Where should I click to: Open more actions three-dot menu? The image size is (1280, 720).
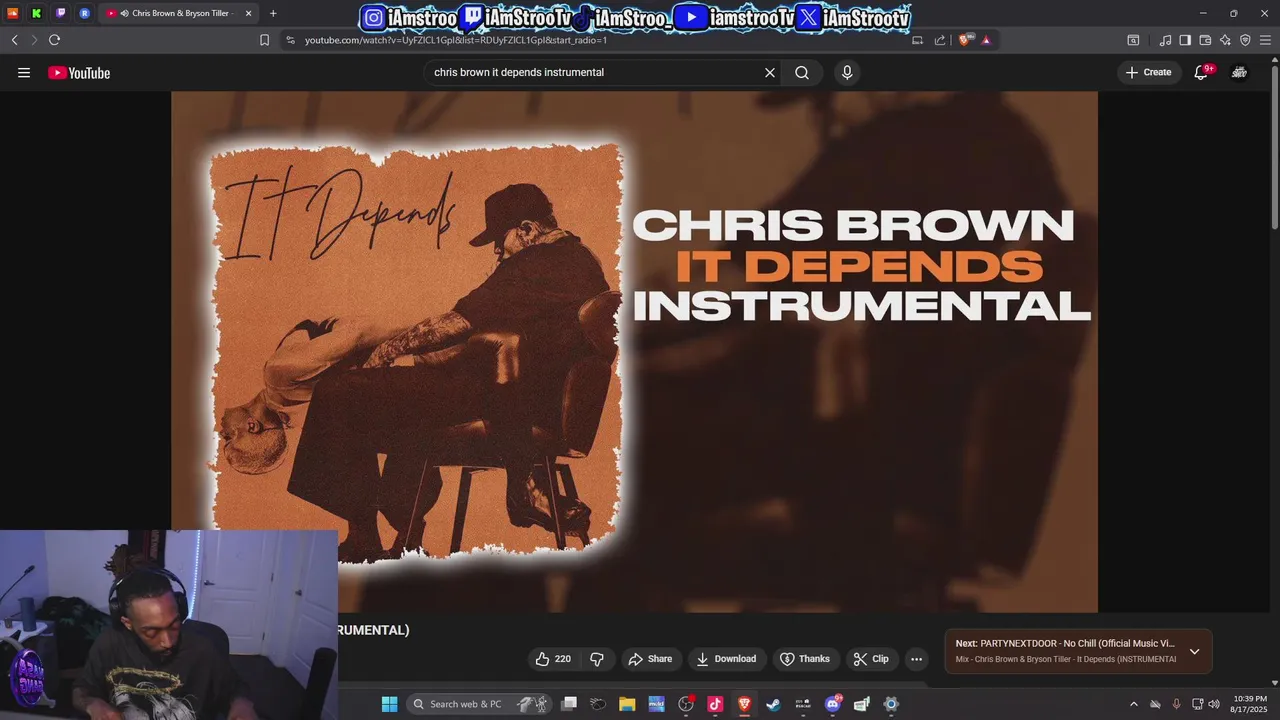click(916, 659)
